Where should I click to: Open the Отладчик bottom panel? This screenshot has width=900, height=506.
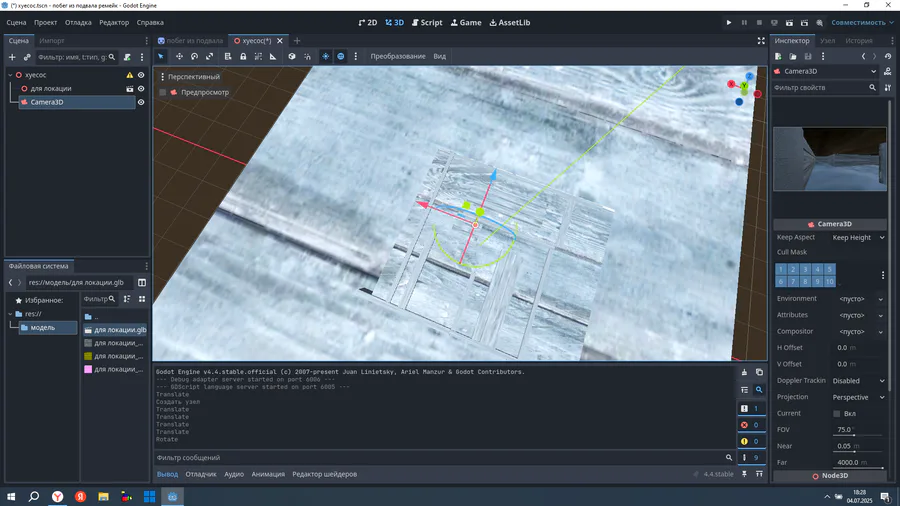201,474
